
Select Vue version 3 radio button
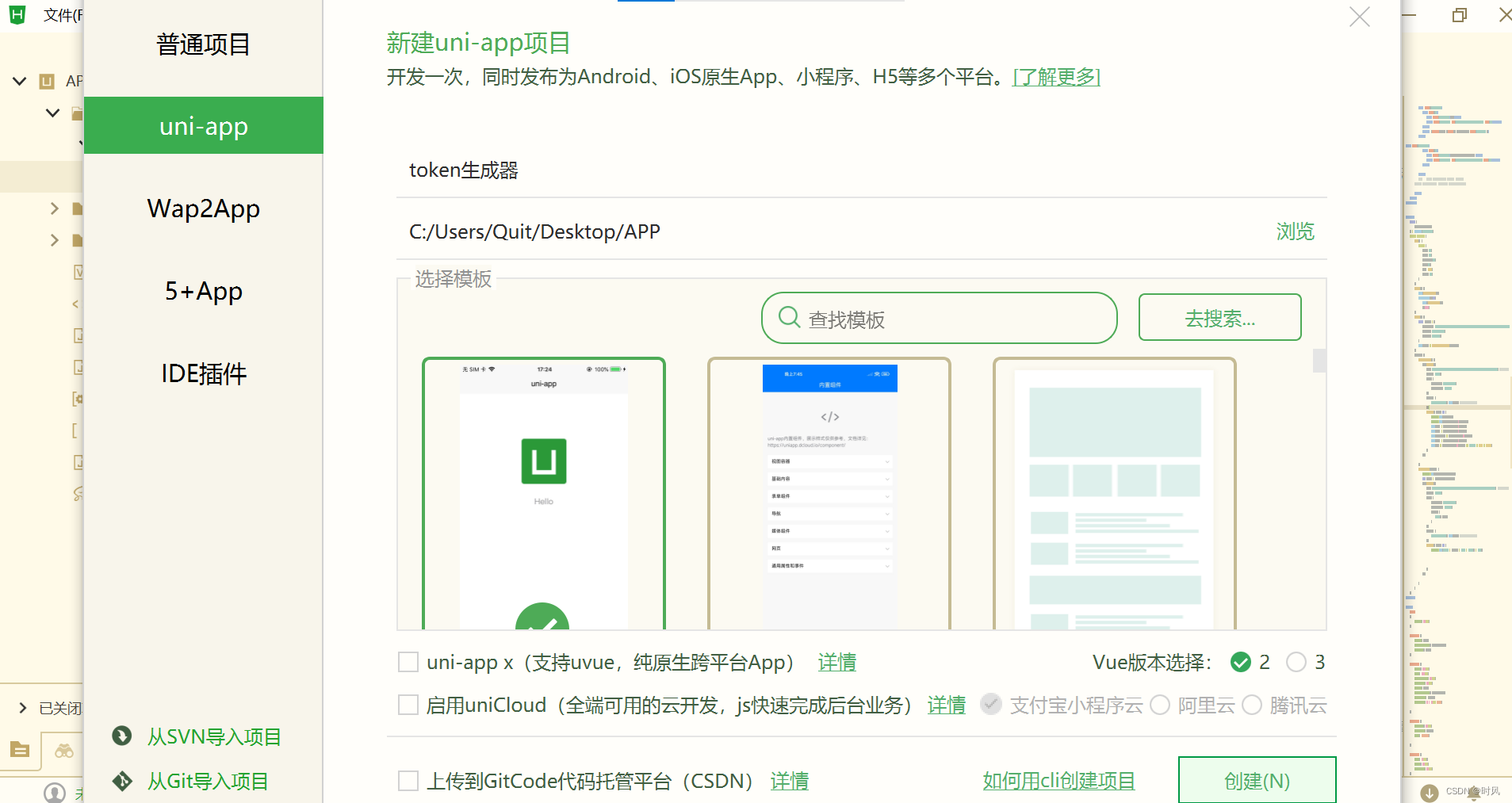pyautogui.click(x=1297, y=662)
